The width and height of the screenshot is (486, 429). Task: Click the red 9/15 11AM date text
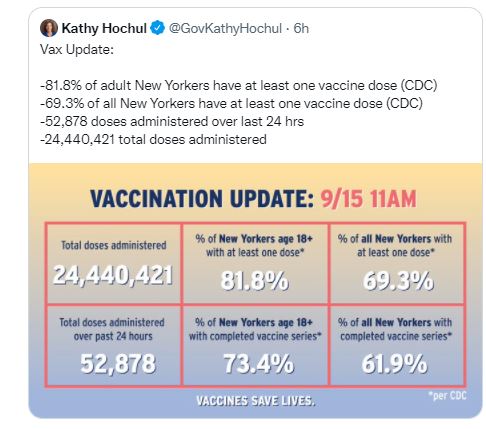pyautogui.click(x=368, y=199)
